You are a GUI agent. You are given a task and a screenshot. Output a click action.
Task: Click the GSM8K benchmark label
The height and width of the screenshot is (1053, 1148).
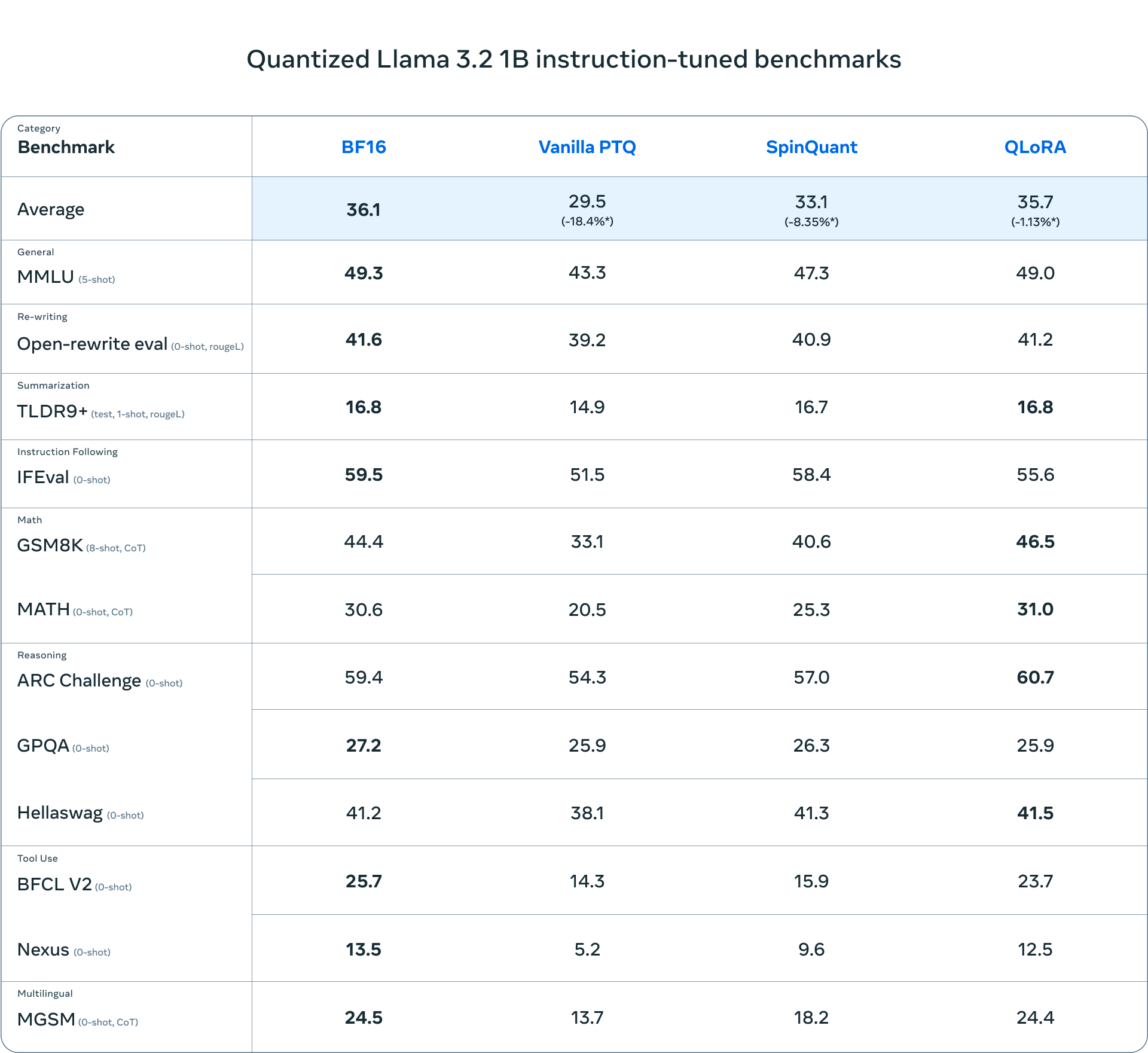pyautogui.click(x=50, y=545)
